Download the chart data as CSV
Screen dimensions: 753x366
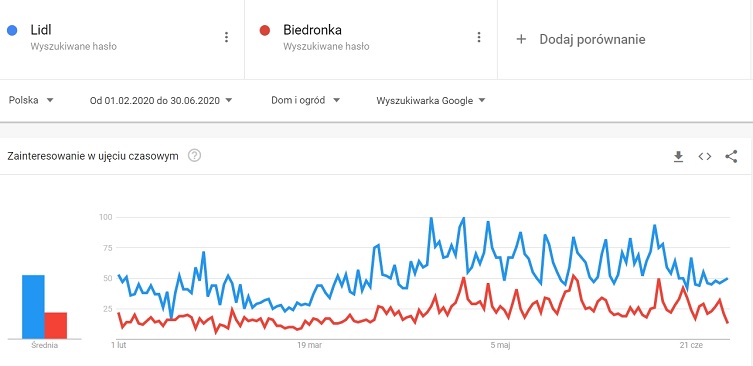point(678,157)
